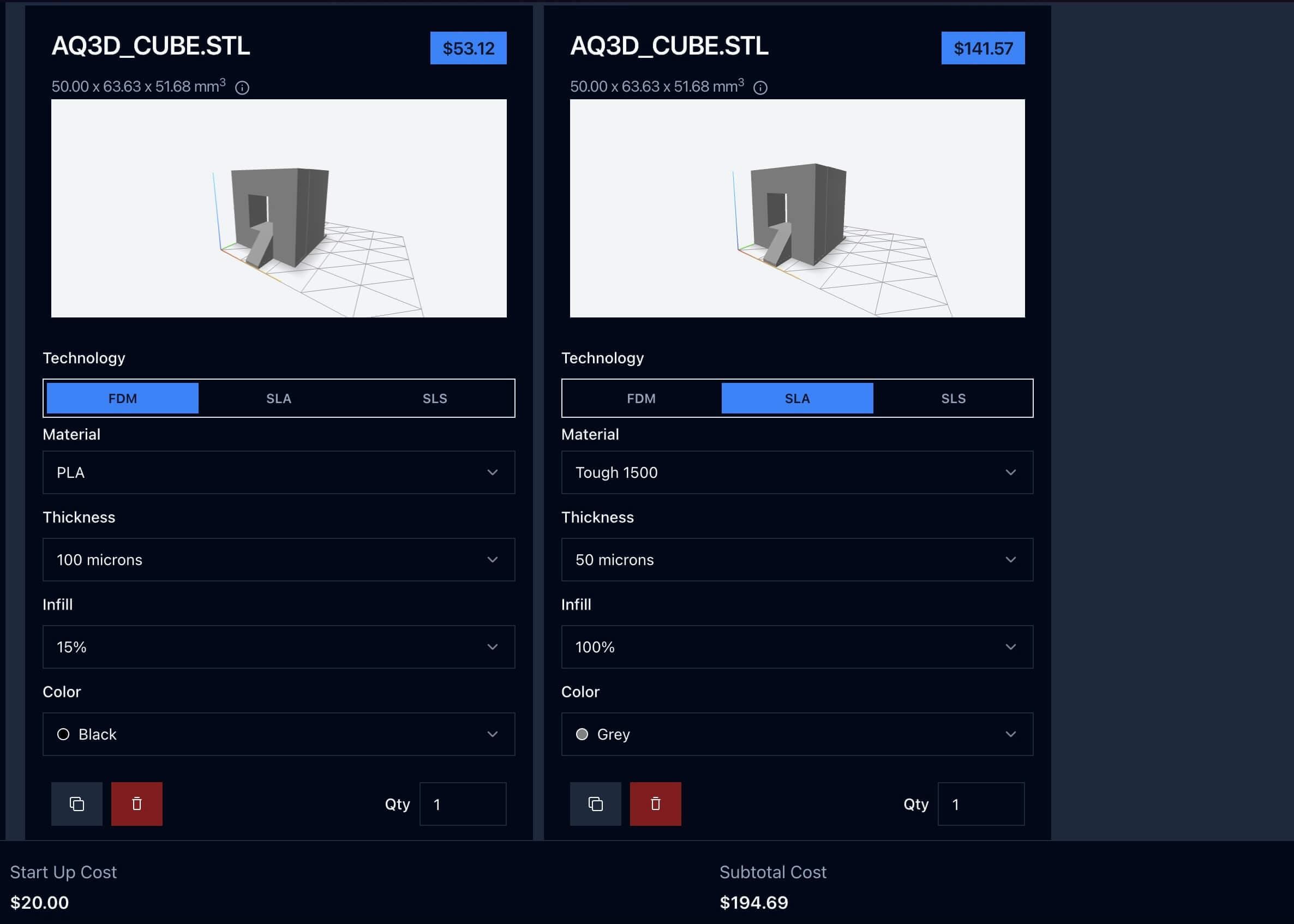Image resolution: width=1294 pixels, height=924 pixels.
Task: Click the Qty field of the FDM part
Action: click(x=463, y=804)
